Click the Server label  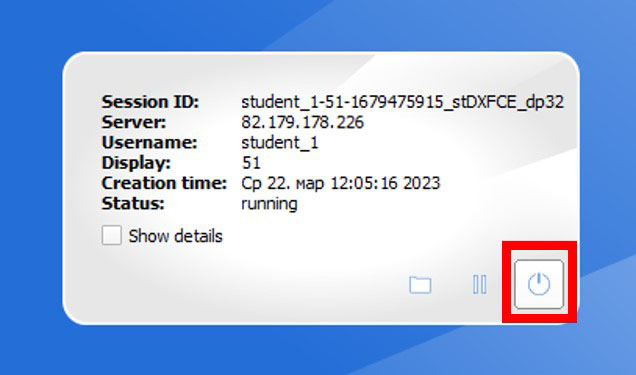(x=134, y=122)
